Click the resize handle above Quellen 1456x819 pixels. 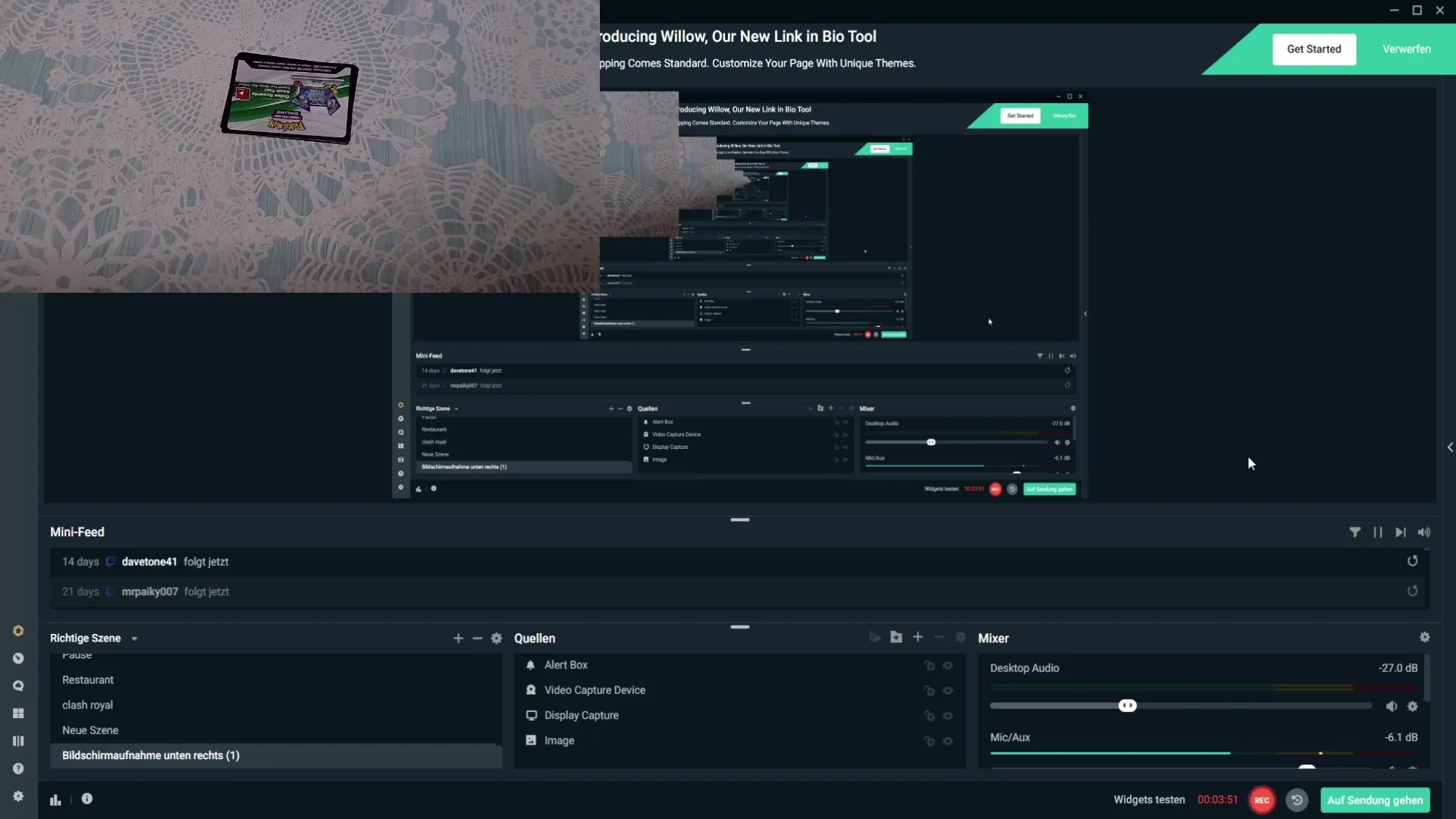[740, 627]
